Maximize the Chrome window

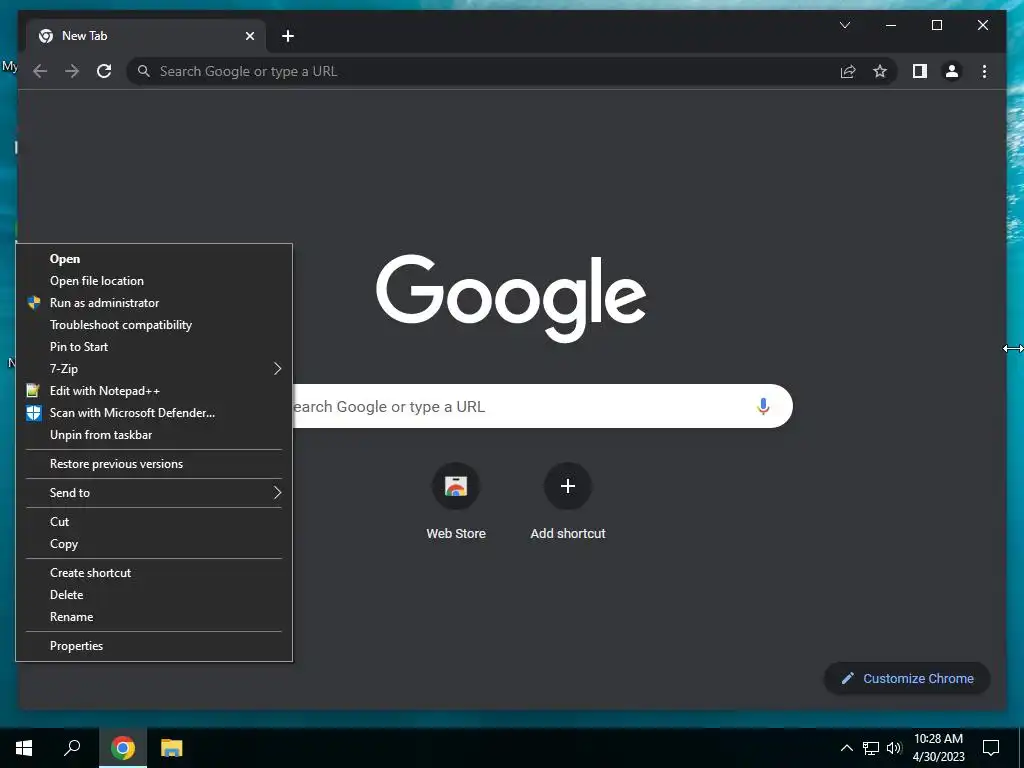[936, 25]
